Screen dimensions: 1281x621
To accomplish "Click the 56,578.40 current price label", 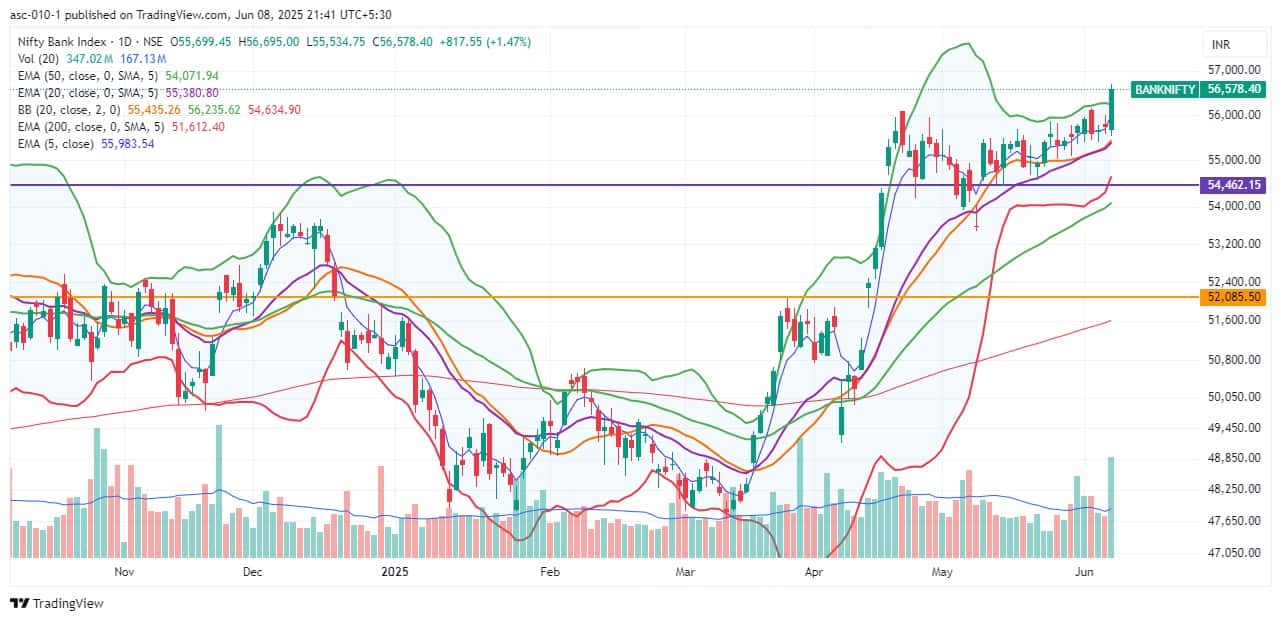I will [1234, 89].
